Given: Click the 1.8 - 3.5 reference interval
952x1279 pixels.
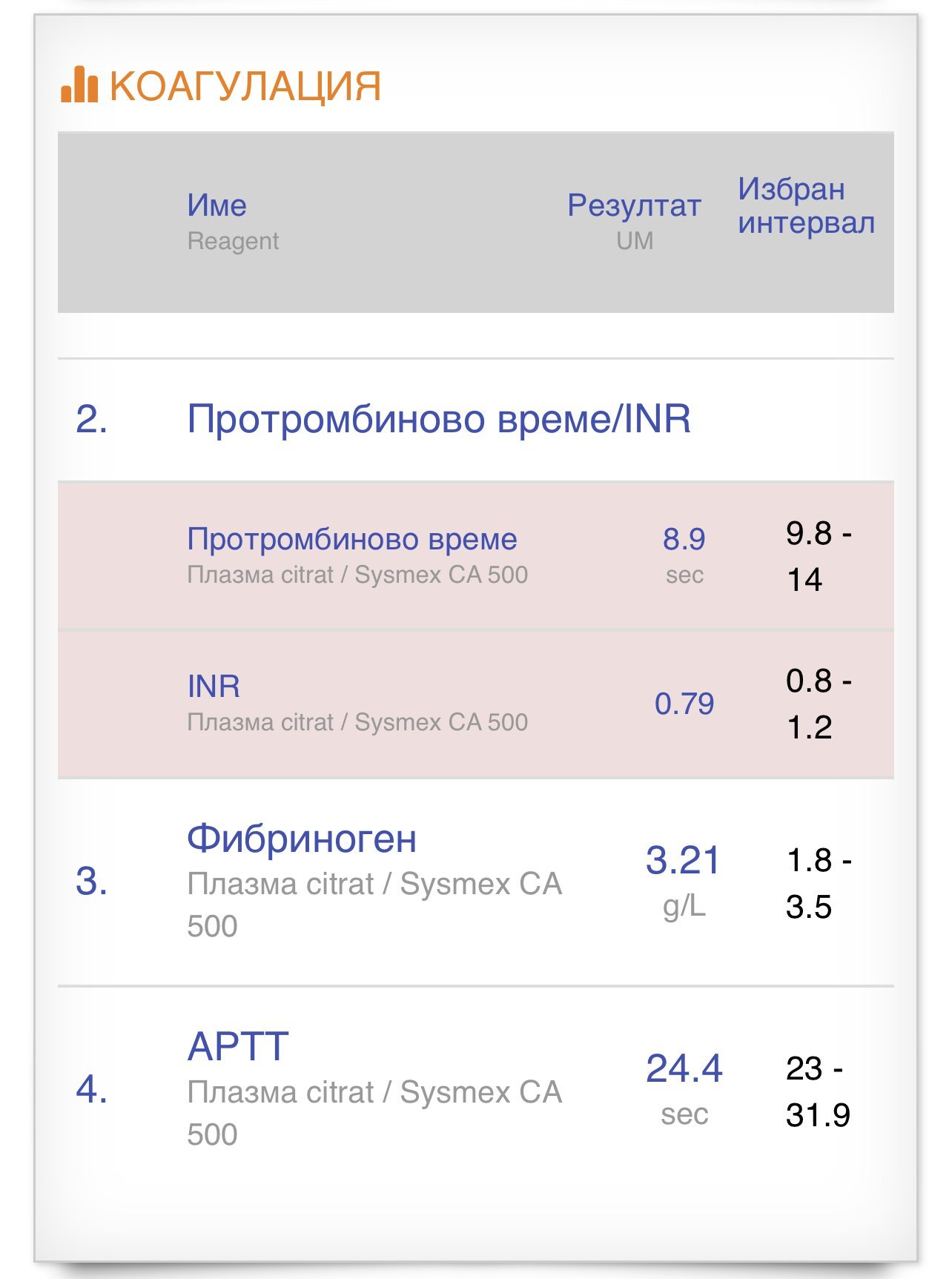Looking at the screenshot, I should click(817, 883).
